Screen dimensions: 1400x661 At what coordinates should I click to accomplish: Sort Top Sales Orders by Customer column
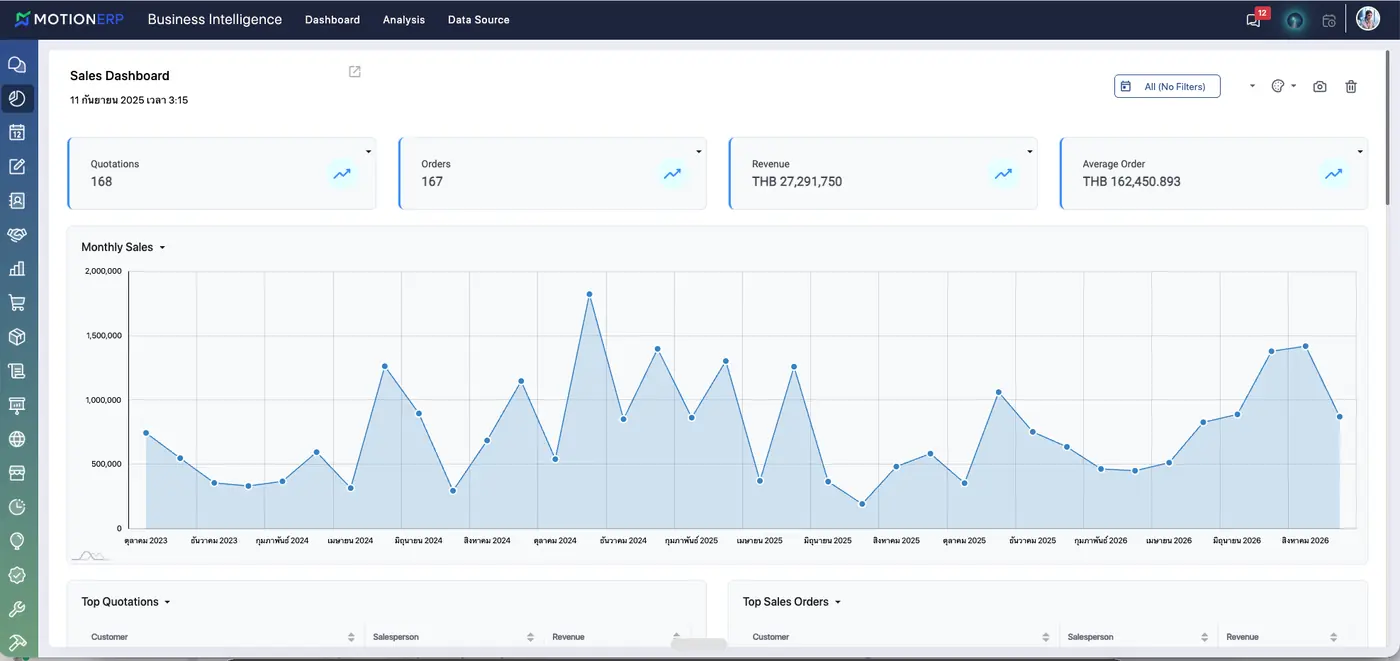point(1046,637)
